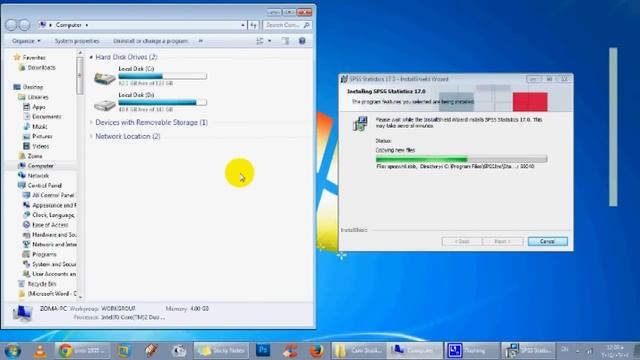The height and width of the screenshot is (360, 640).
Task: Open Appearance and Personalization entry
Action: tap(54, 205)
